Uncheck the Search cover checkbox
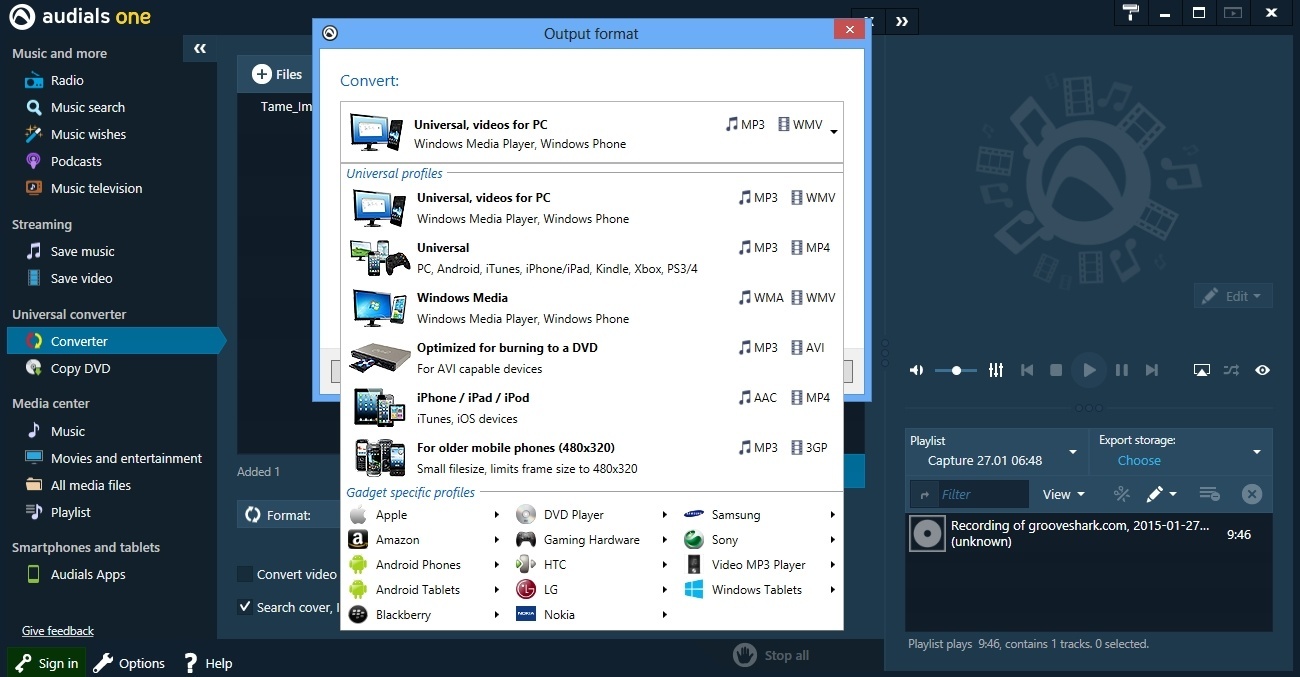 pyautogui.click(x=245, y=607)
